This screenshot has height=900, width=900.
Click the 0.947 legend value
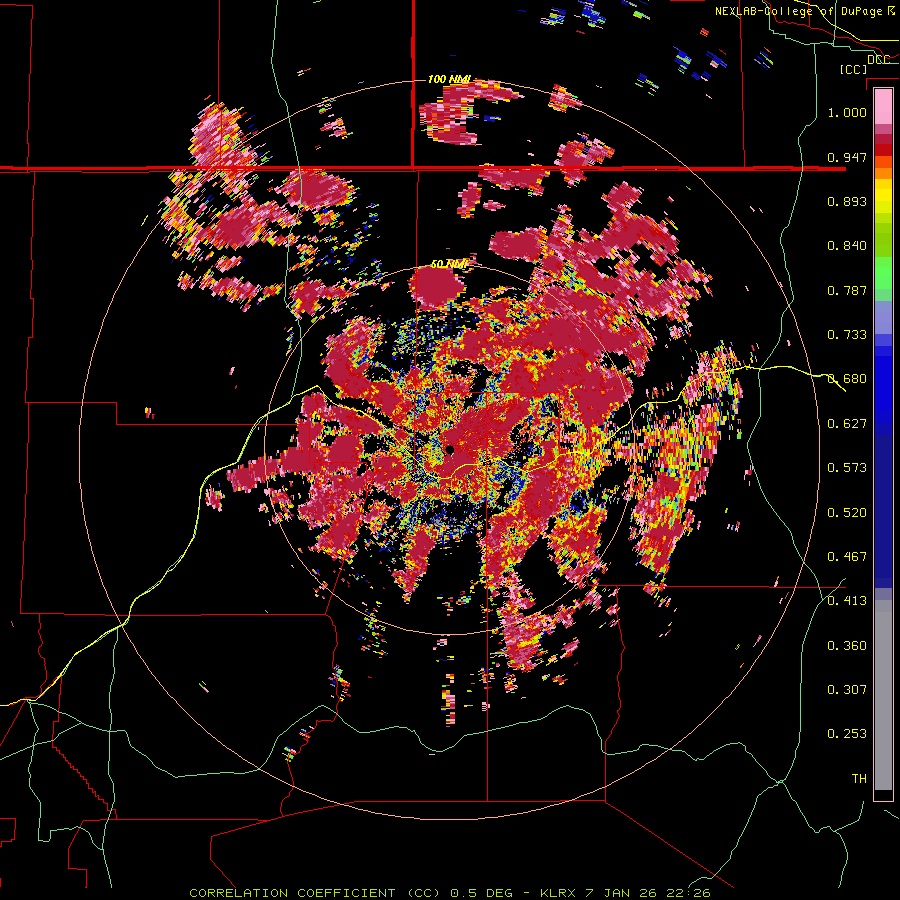847,157
